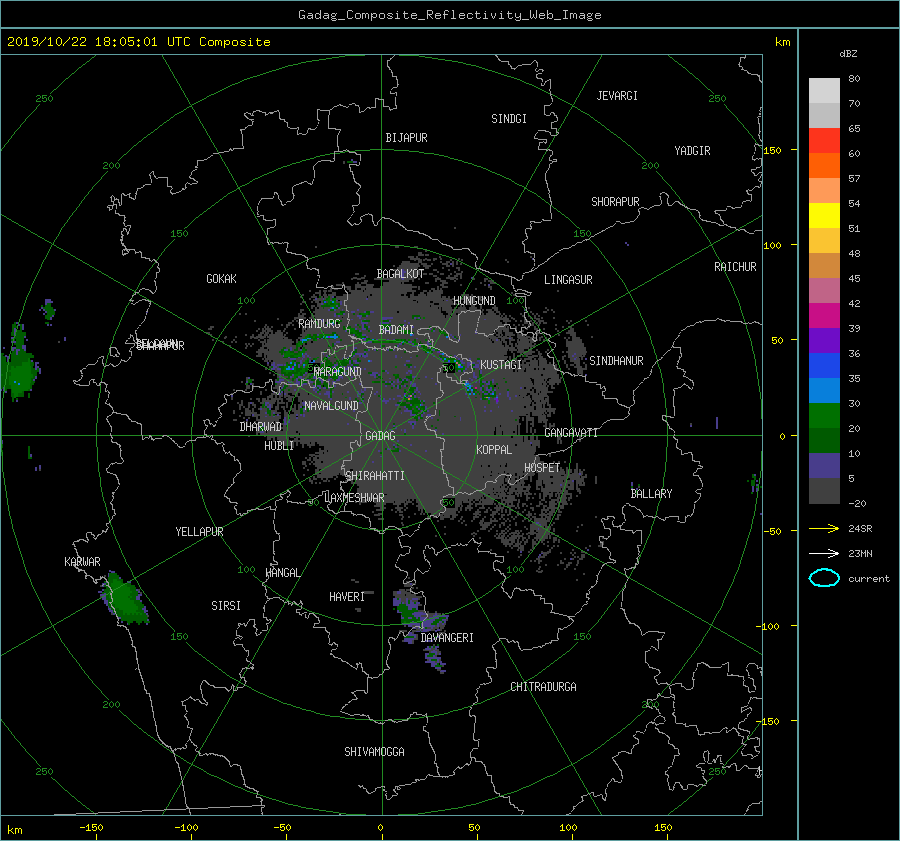Click the -150 label on bottom axis

pos(91,828)
